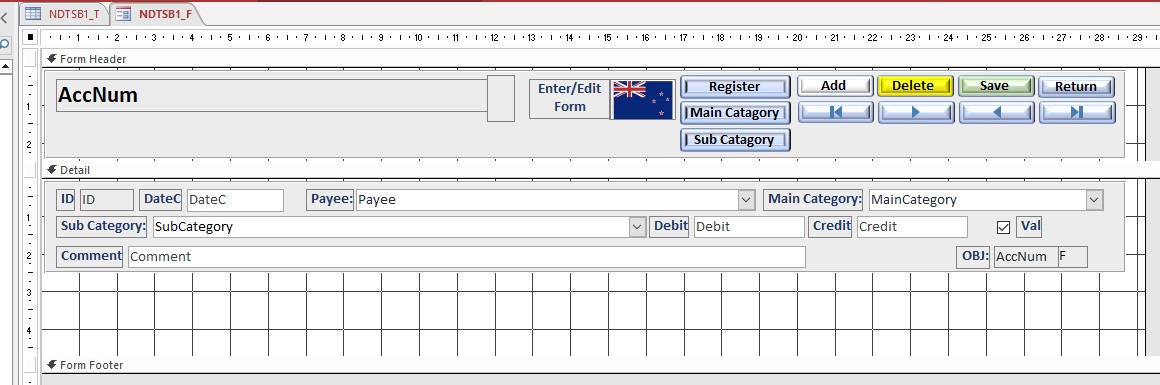Select the DateC label
This screenshot has height=385, width=1160.
point(161,199)
